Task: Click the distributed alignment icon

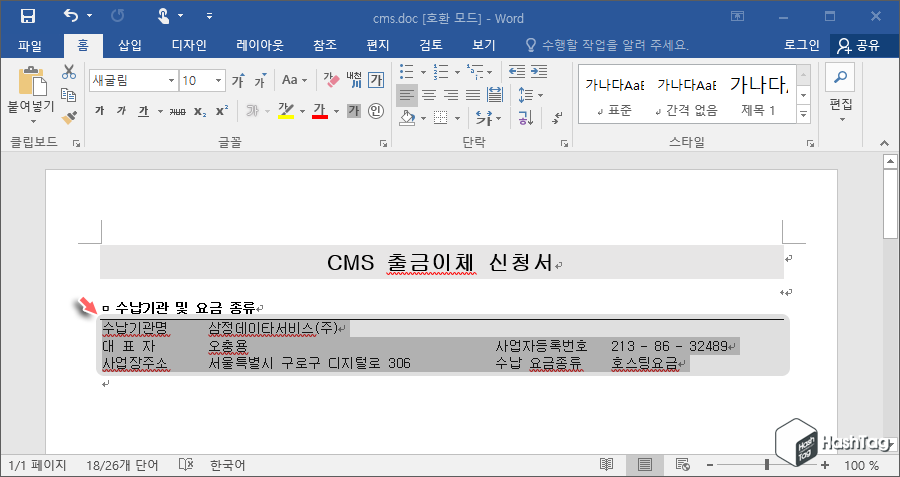Action: 495,95
